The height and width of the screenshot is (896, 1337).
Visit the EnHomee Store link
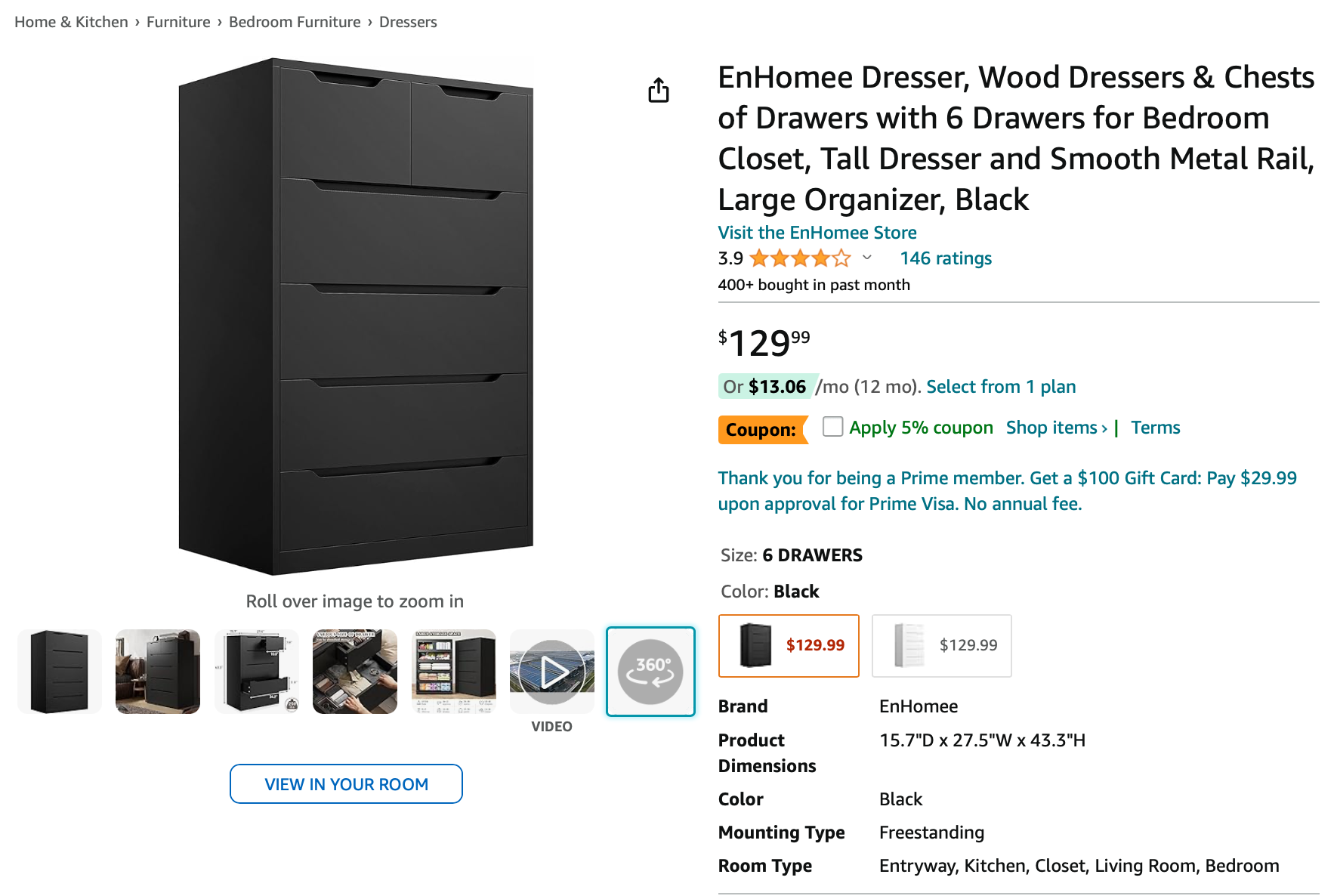(x=817, y=233)
